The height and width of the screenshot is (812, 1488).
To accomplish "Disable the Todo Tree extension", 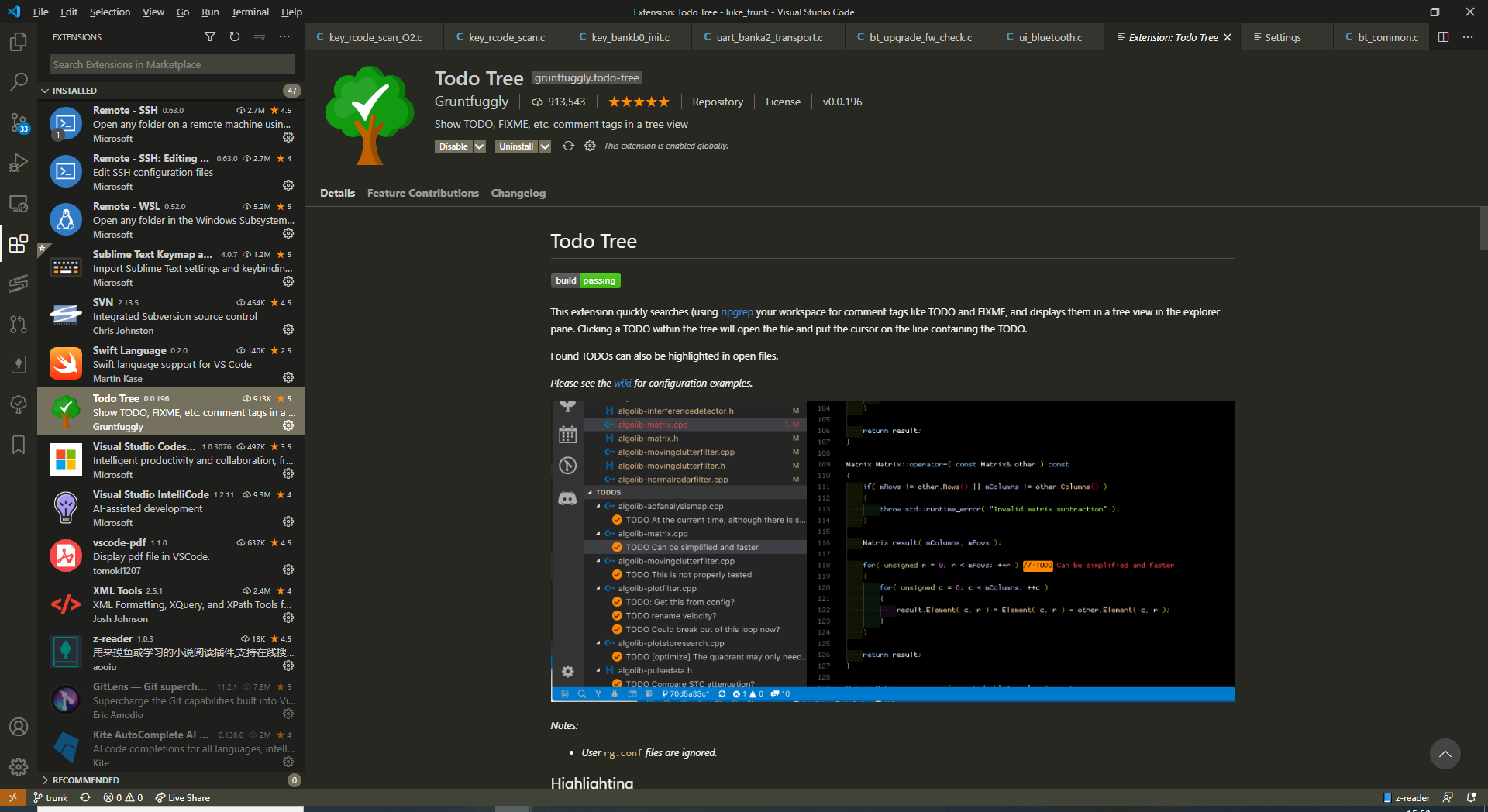I will point(454,146).
